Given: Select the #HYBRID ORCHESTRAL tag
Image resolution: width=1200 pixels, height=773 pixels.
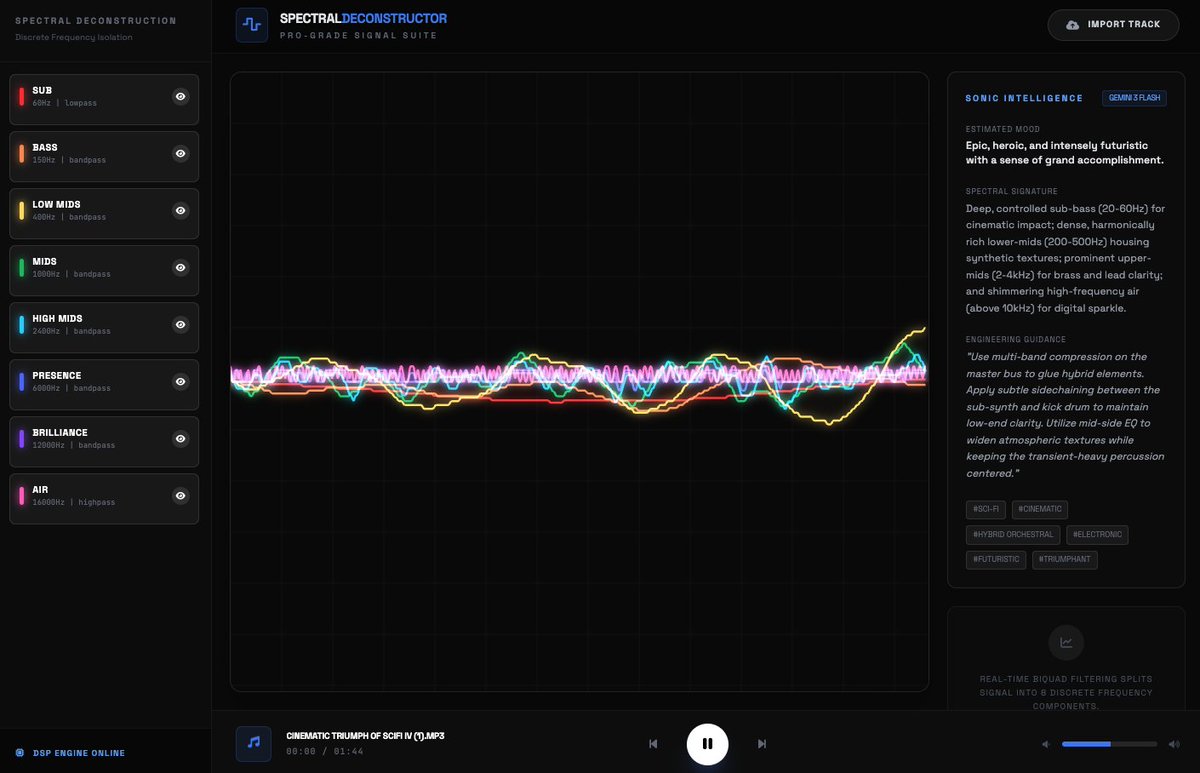Looking at the screenshot, I should [x=1013, y=534].
